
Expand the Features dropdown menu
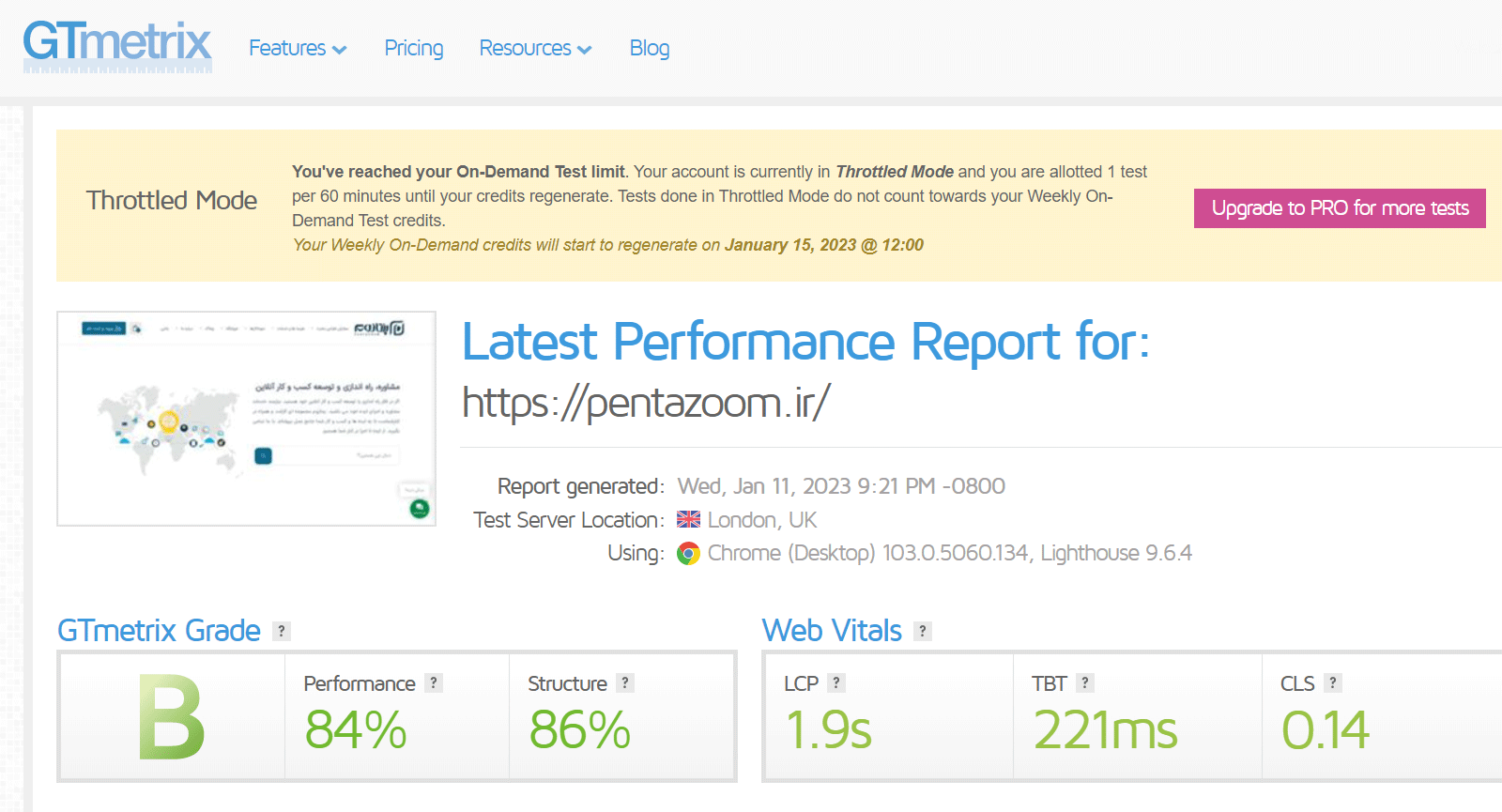tap(297, 48)
